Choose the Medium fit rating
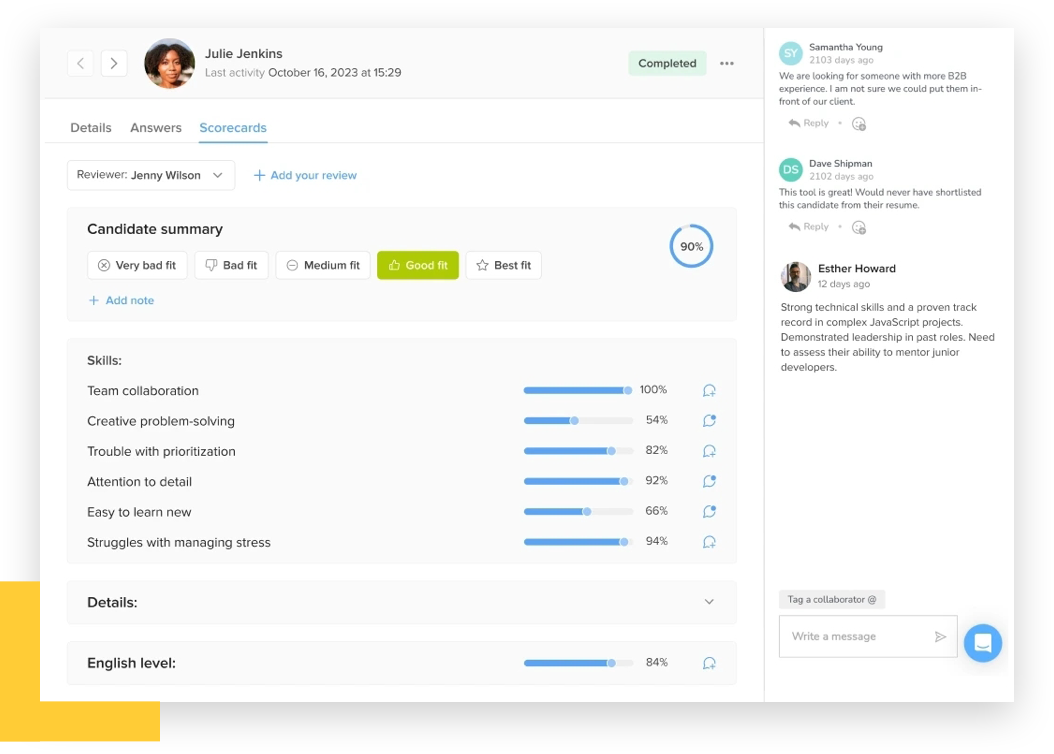This screenshot has width=1054, height=754. pos(323,265)
